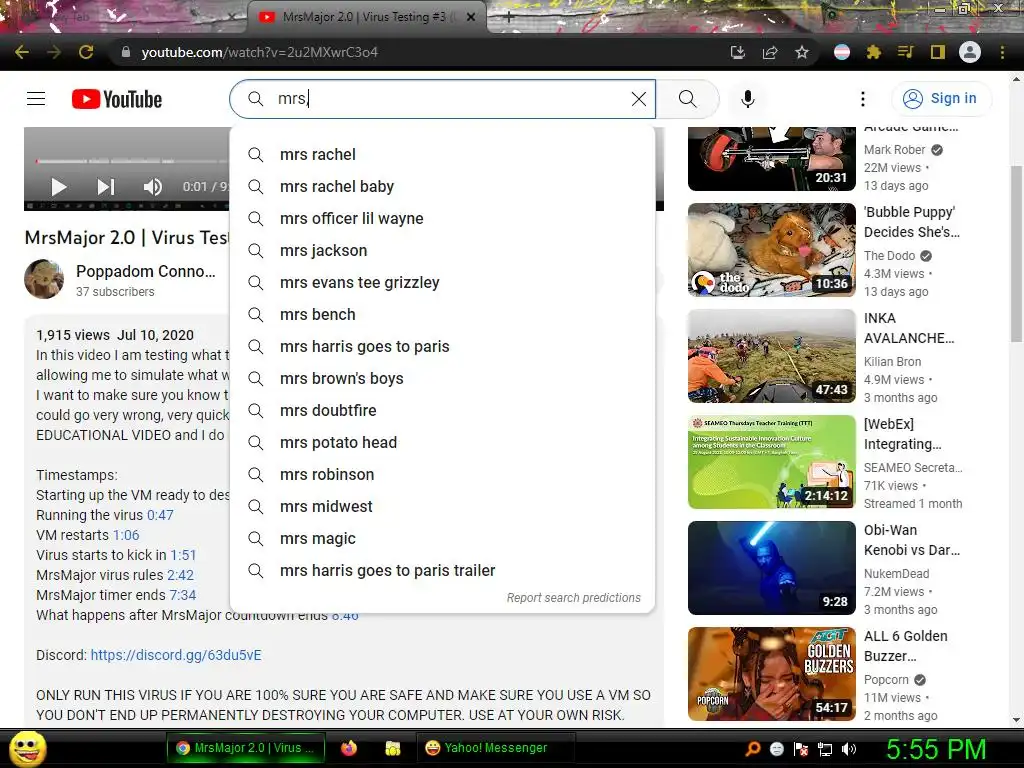Go forward in browser history
1024x768 pixels.
(54, 52)
